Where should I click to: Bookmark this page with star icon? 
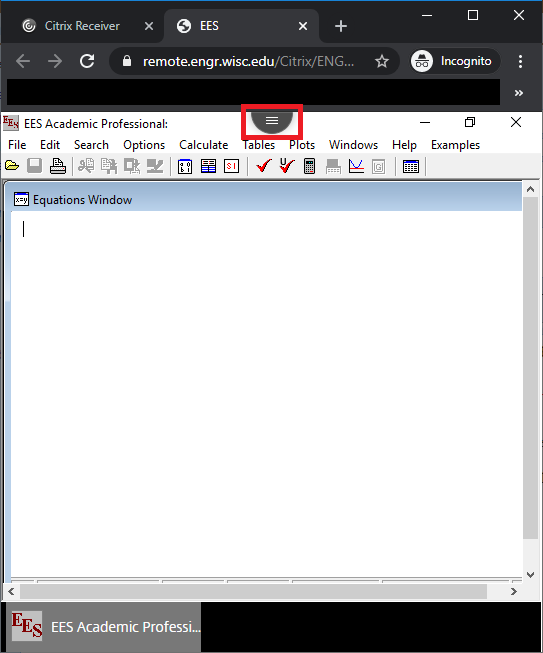(x=382, y=62)
